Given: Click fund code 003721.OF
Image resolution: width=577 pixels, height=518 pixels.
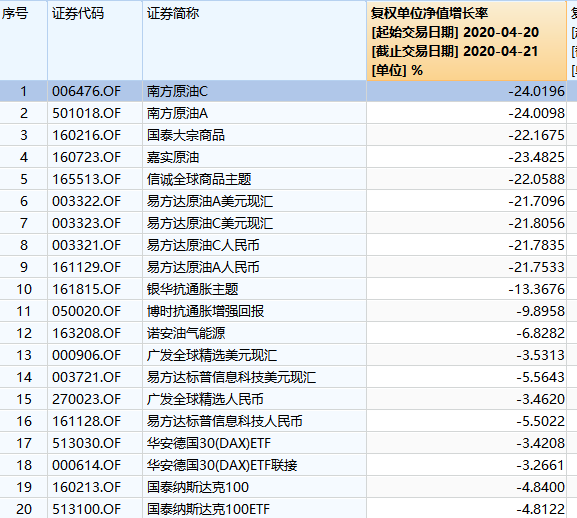Looking at the screenshot, I should coord(86,377).
